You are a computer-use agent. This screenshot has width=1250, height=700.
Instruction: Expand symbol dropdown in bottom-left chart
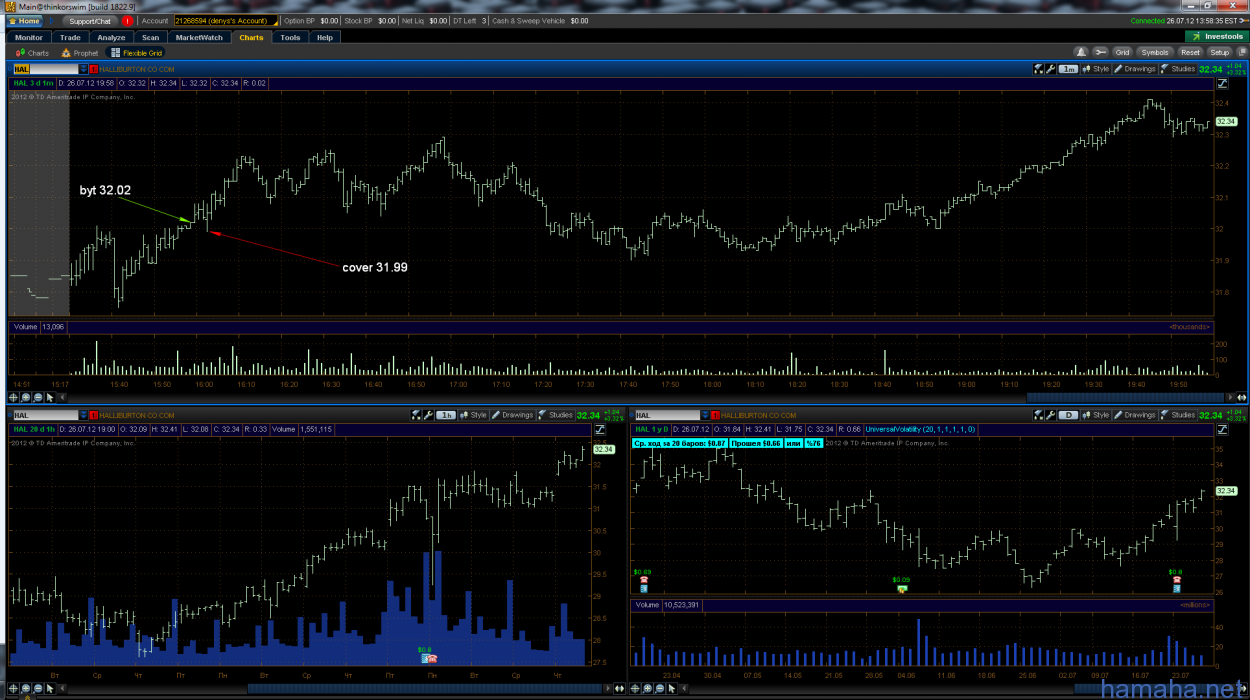click(x=83, y=415)
